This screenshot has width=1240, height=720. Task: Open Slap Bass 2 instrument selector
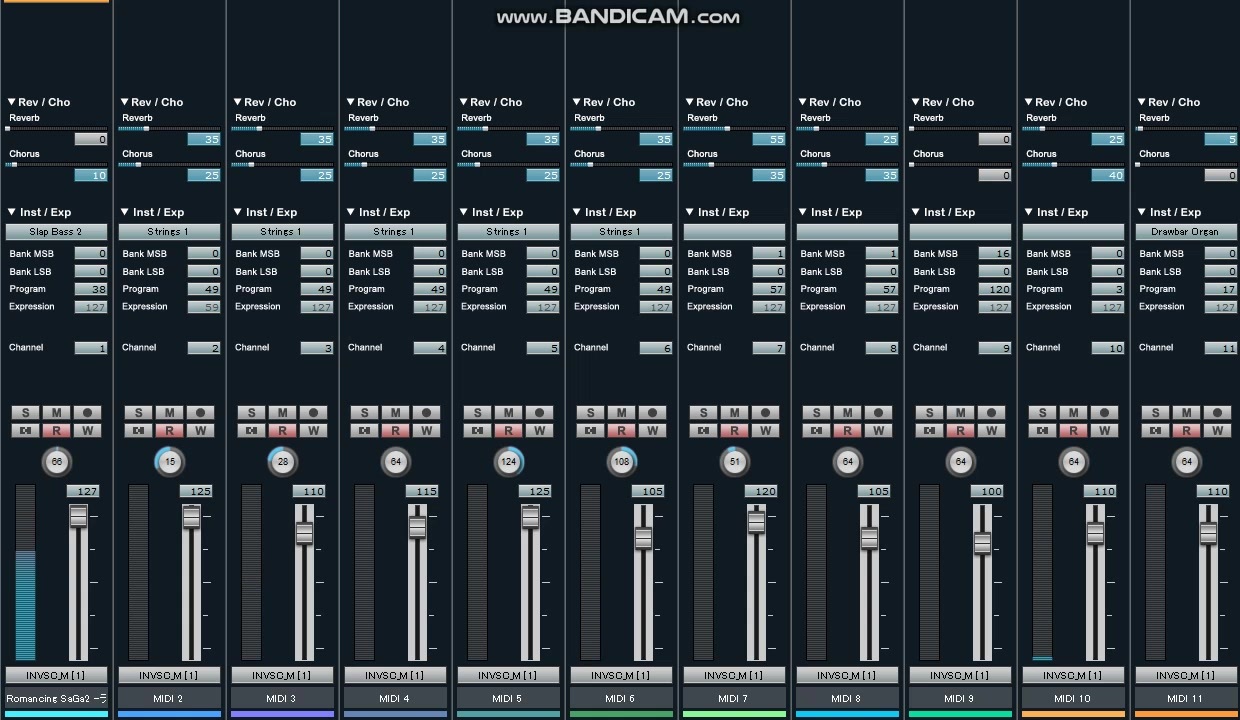(x=56, y=232)
